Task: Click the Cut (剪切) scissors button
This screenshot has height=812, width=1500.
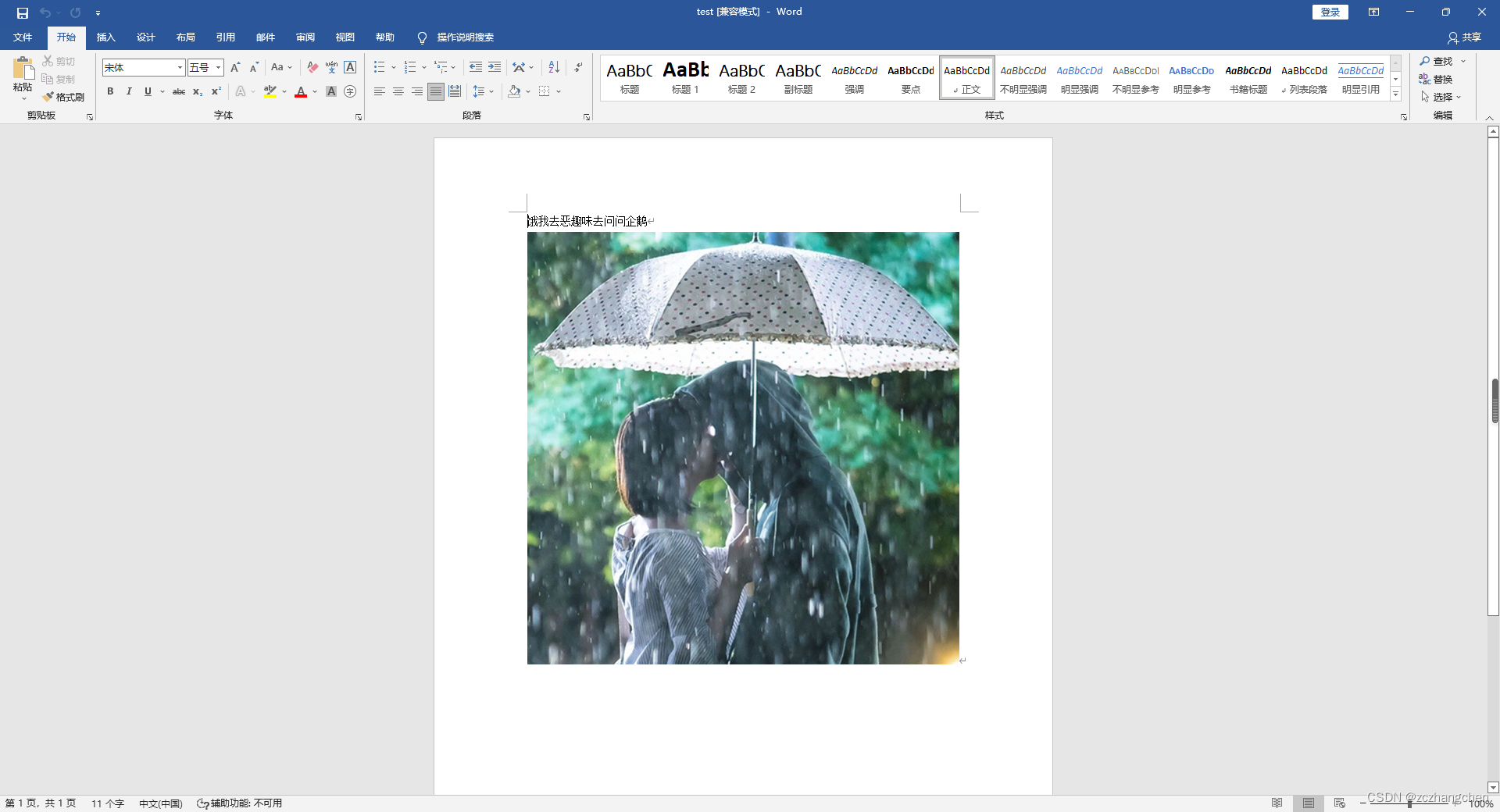Action: [x=59, y=61]
